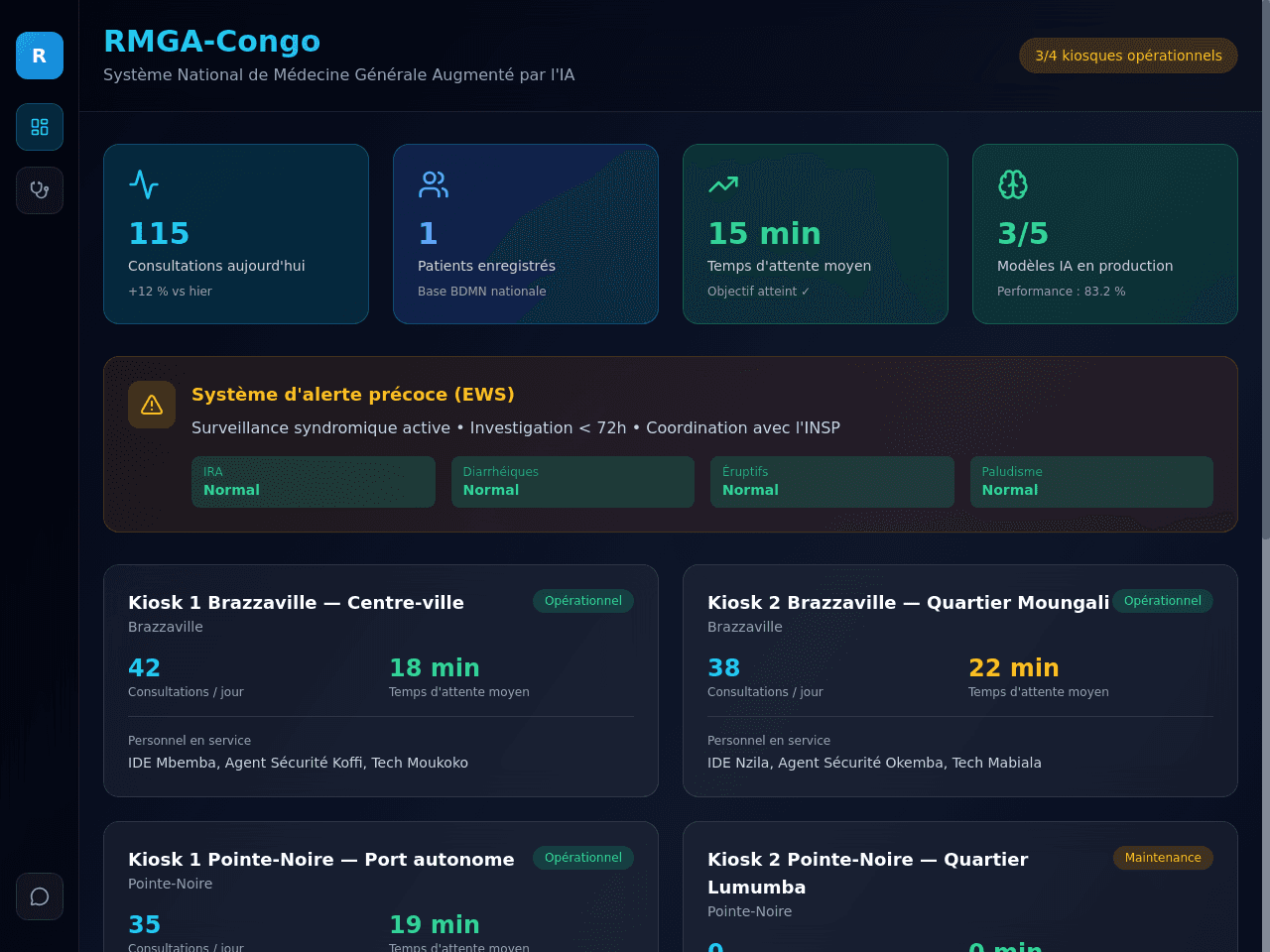This screenshot has width=1270, height=952.
Task: Click 38 consultations value for Moungali
Action: click(723, 667)
